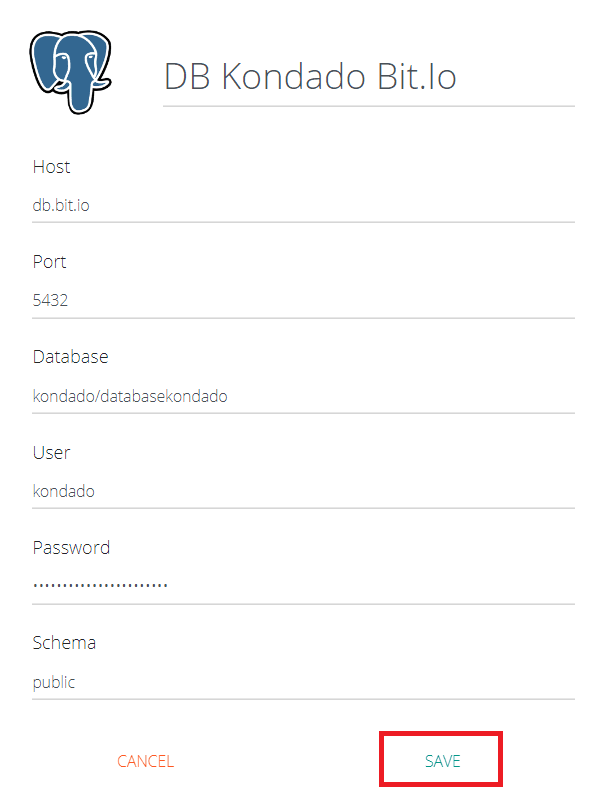Click the Database label text
The height and width of the screenshot is (789, 604).
click(70, 357)
